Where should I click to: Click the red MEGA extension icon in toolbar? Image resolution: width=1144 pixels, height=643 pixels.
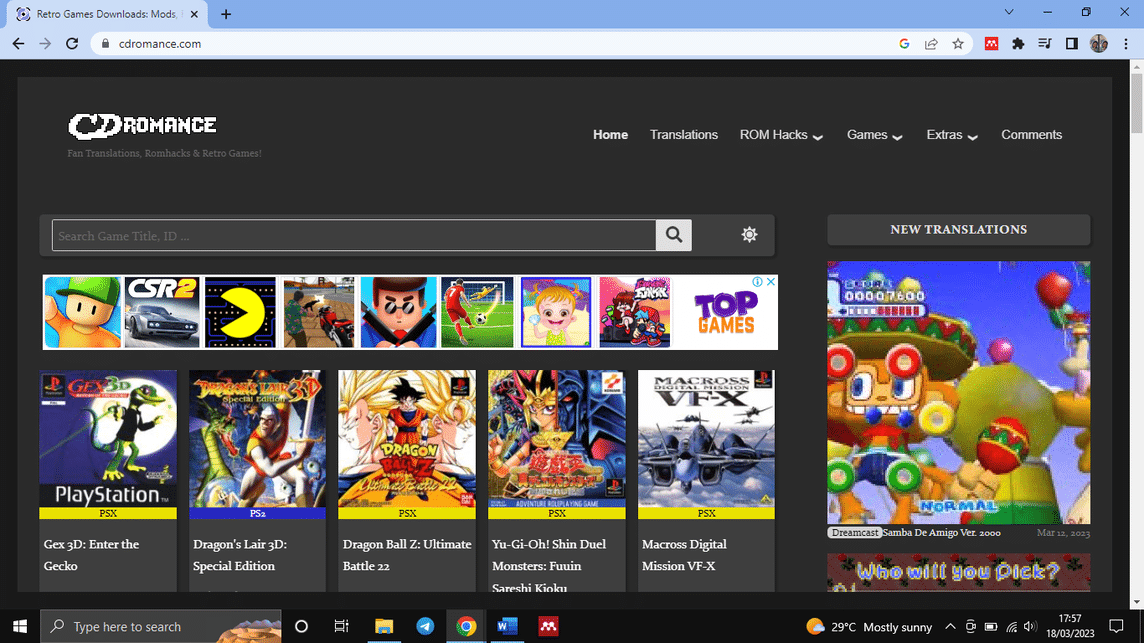click(x=991, y=44)
